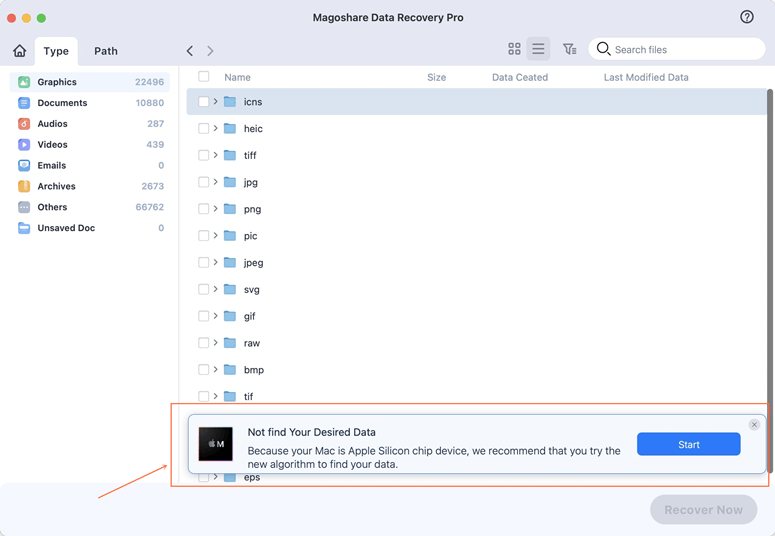Viewport: 775px width, 536px height.
Task: Select the bmp folder name
Action: (x=254, y=370)
